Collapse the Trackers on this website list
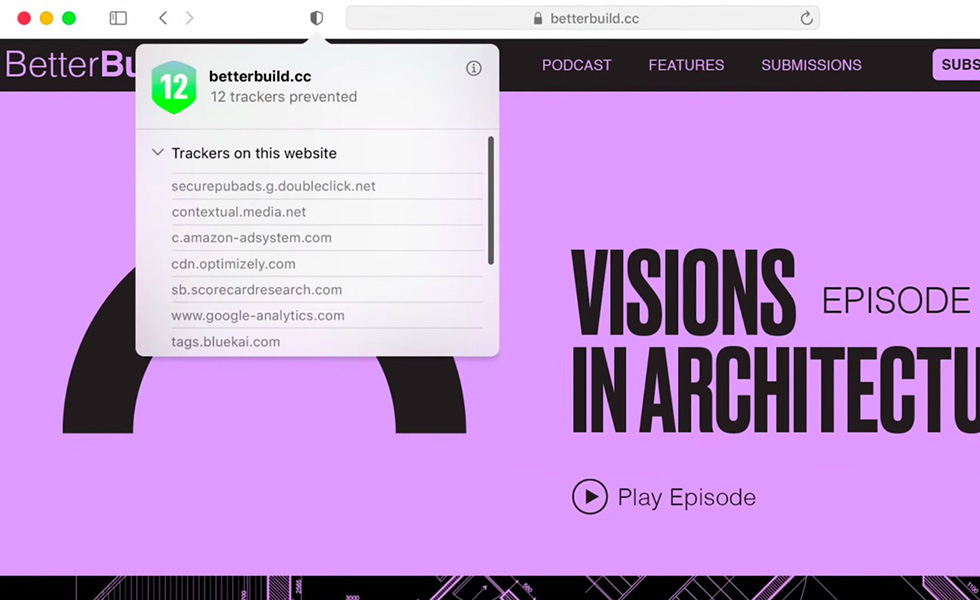The image size is (980, 600). 158,153
